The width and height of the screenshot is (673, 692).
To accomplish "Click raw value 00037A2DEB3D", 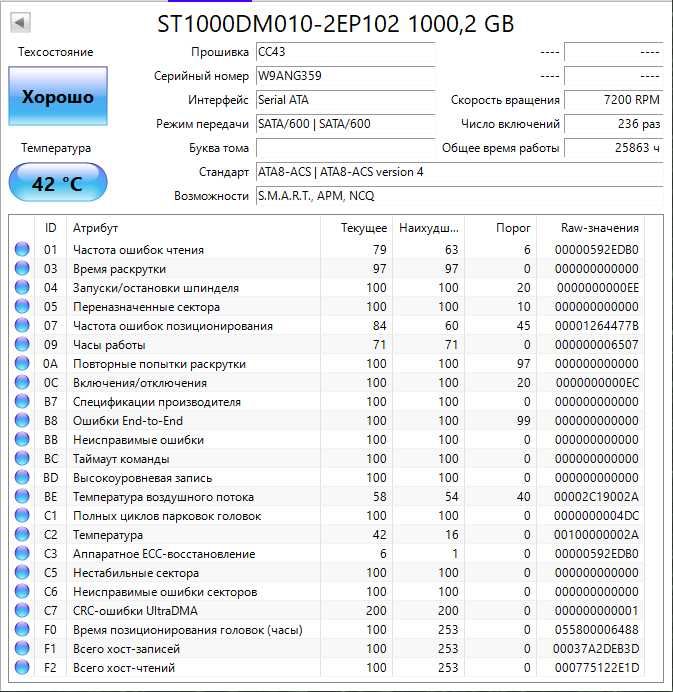I will (596, 648).
